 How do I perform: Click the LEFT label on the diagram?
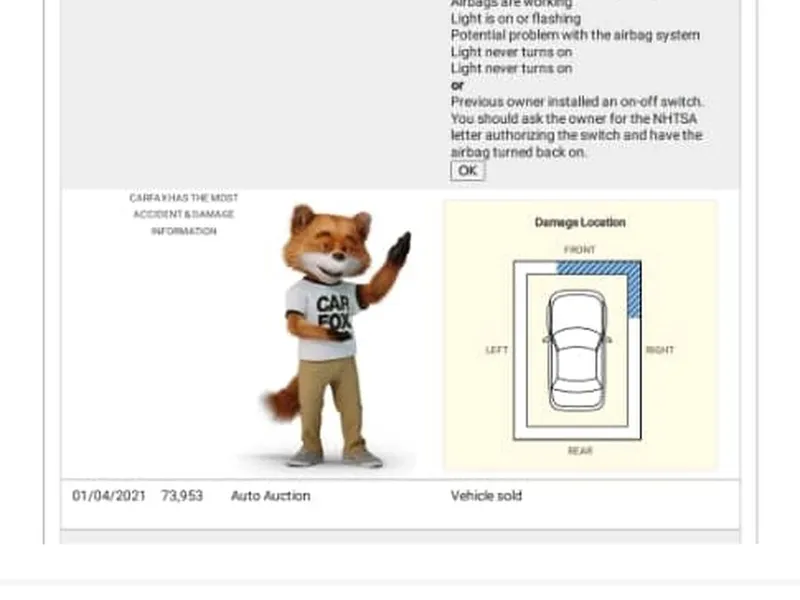tap(496, 350)
